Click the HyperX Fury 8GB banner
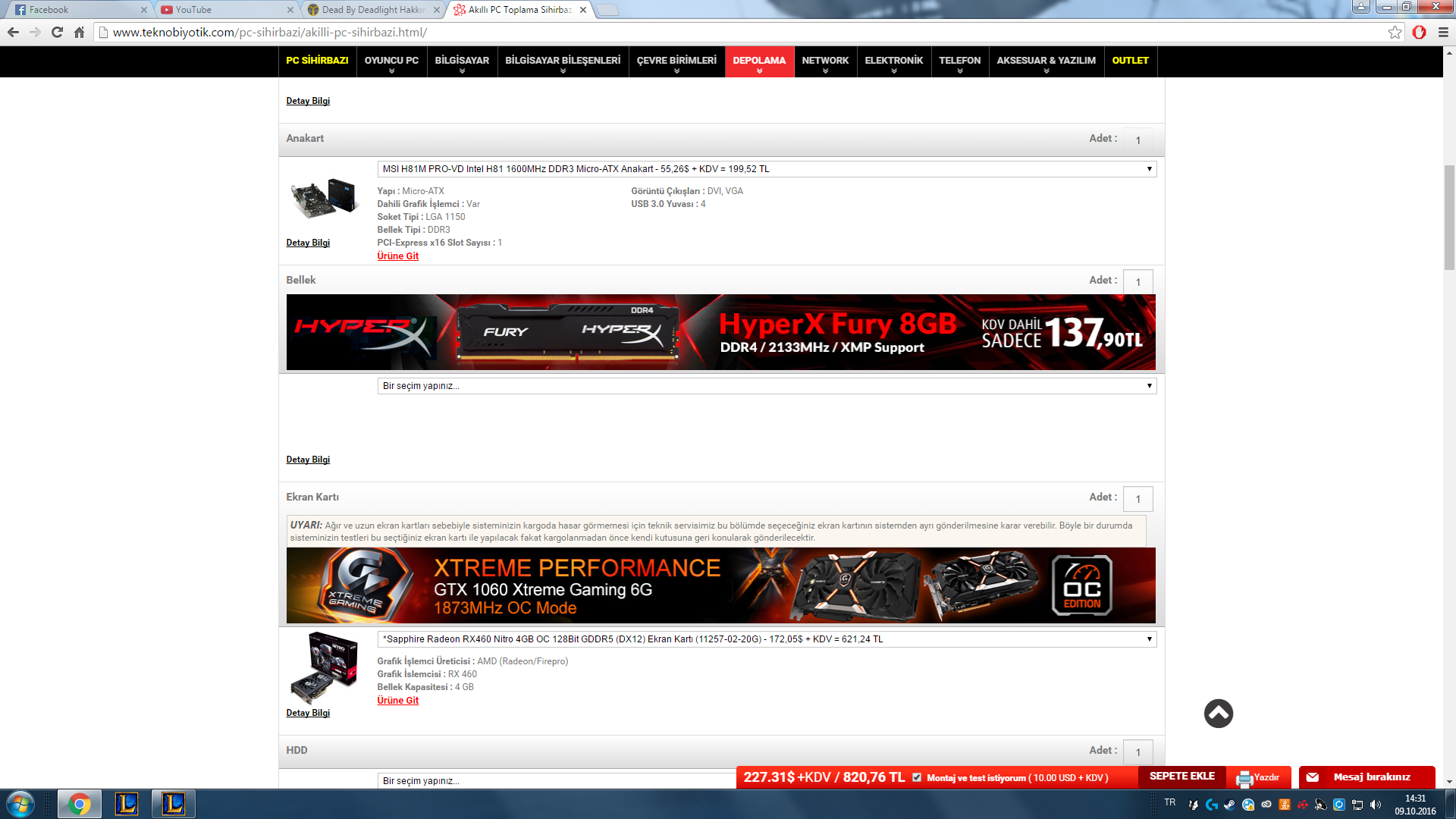Image resolution: width=1456 pixels, height=819 pixels. (720, 332)
